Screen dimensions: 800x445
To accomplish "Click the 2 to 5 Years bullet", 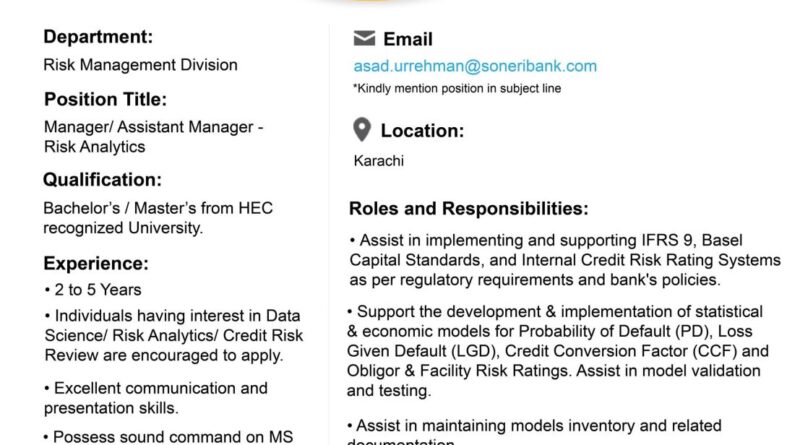I will coord(95,290).
